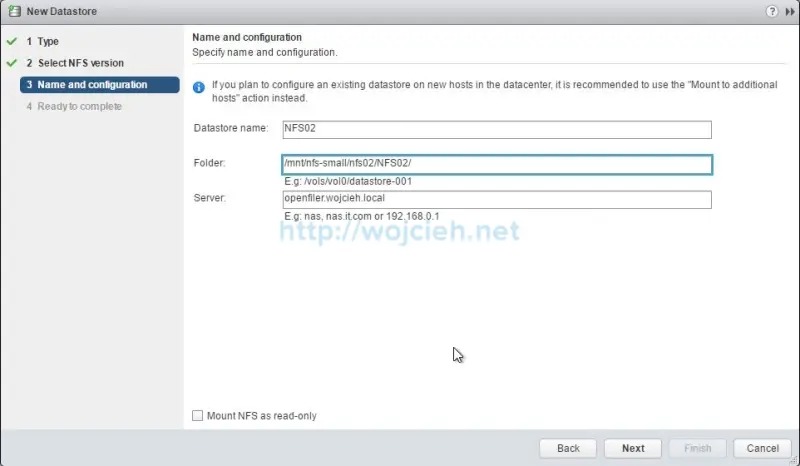Screen dimensions: 800x466
Task: Go to step 2 Select NFS version
Action: [75, 63]
